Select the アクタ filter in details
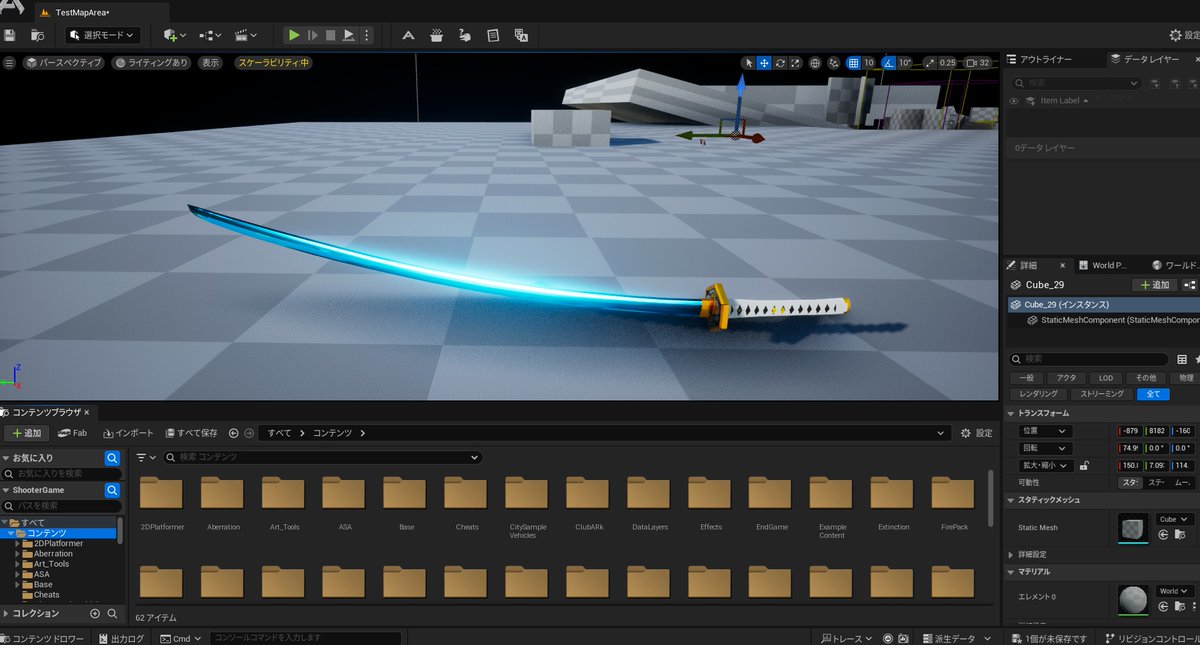This screenshot has height=645, width=1200. pos(1067,378)
